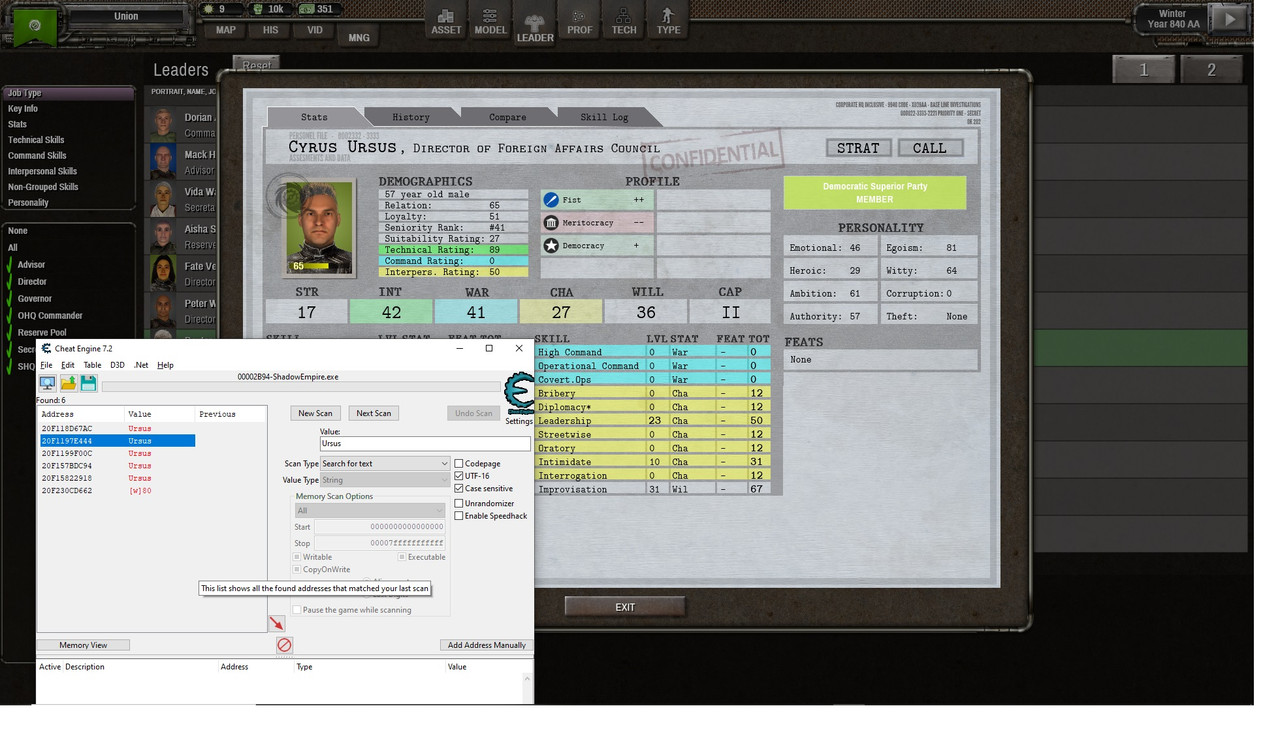
Task: Click the 351 credits indicator
Action: click(318, 9)
